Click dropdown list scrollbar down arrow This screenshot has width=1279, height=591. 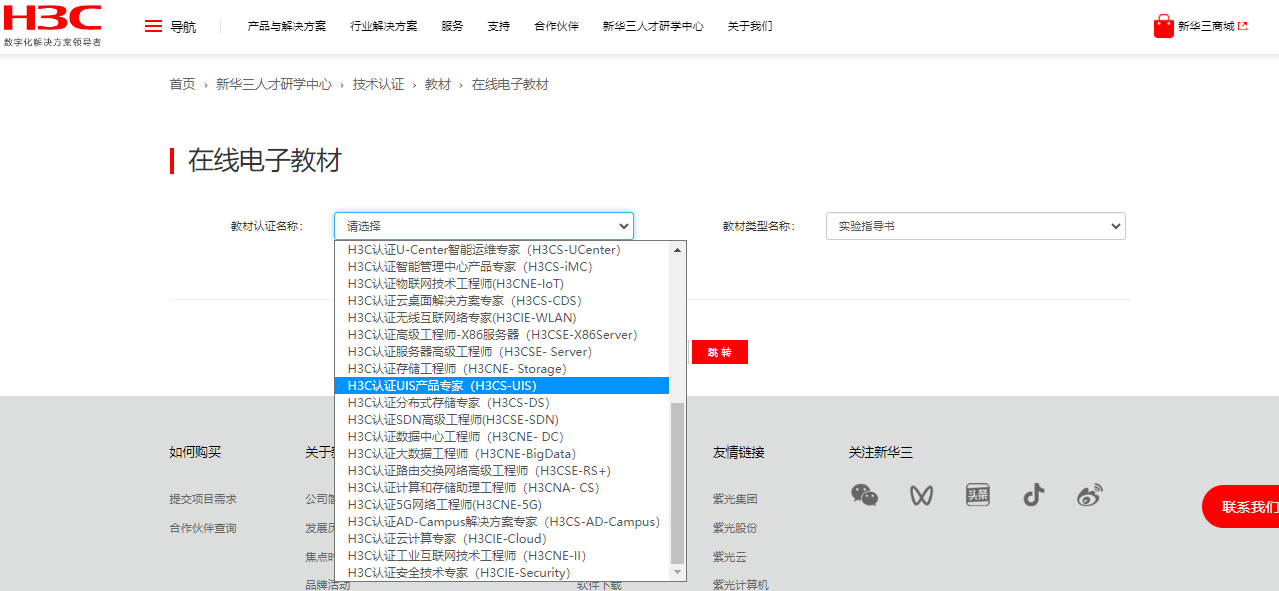tap(678, 572)
